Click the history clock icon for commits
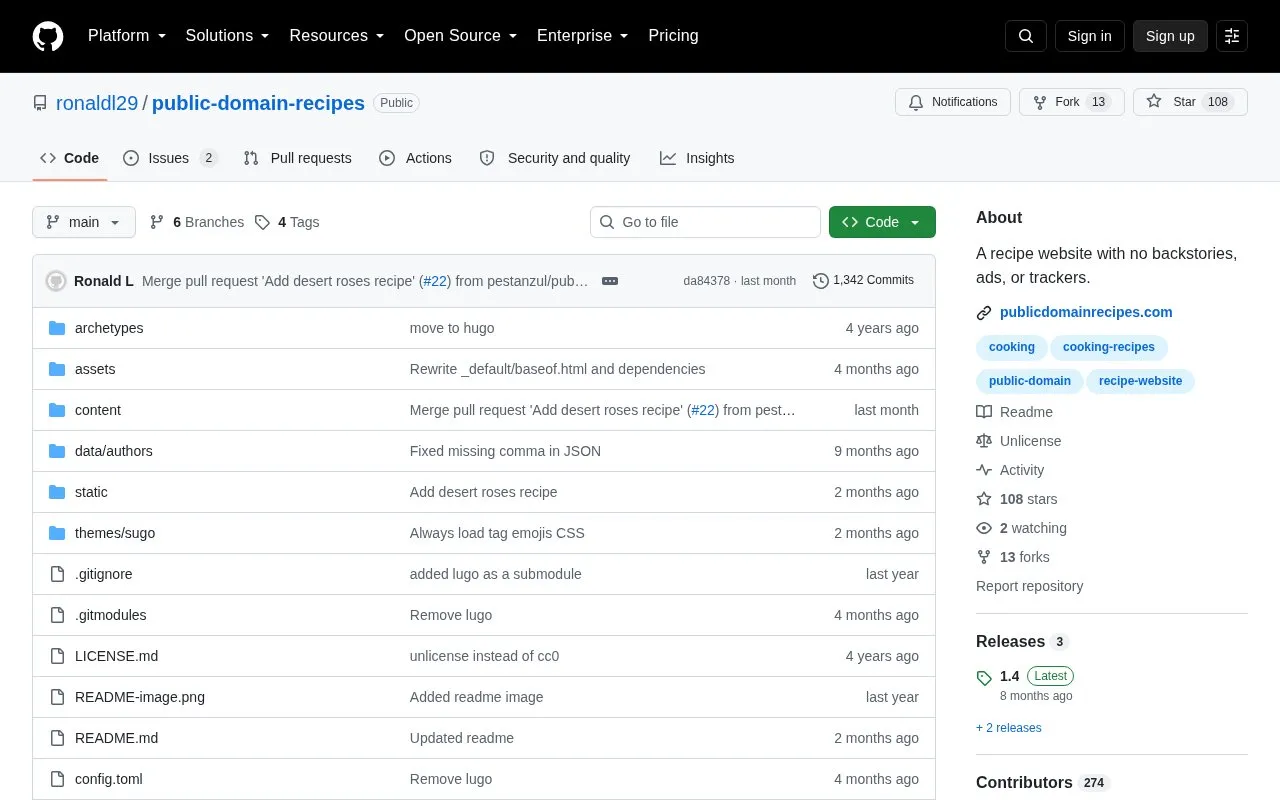 tap(821, 281)
